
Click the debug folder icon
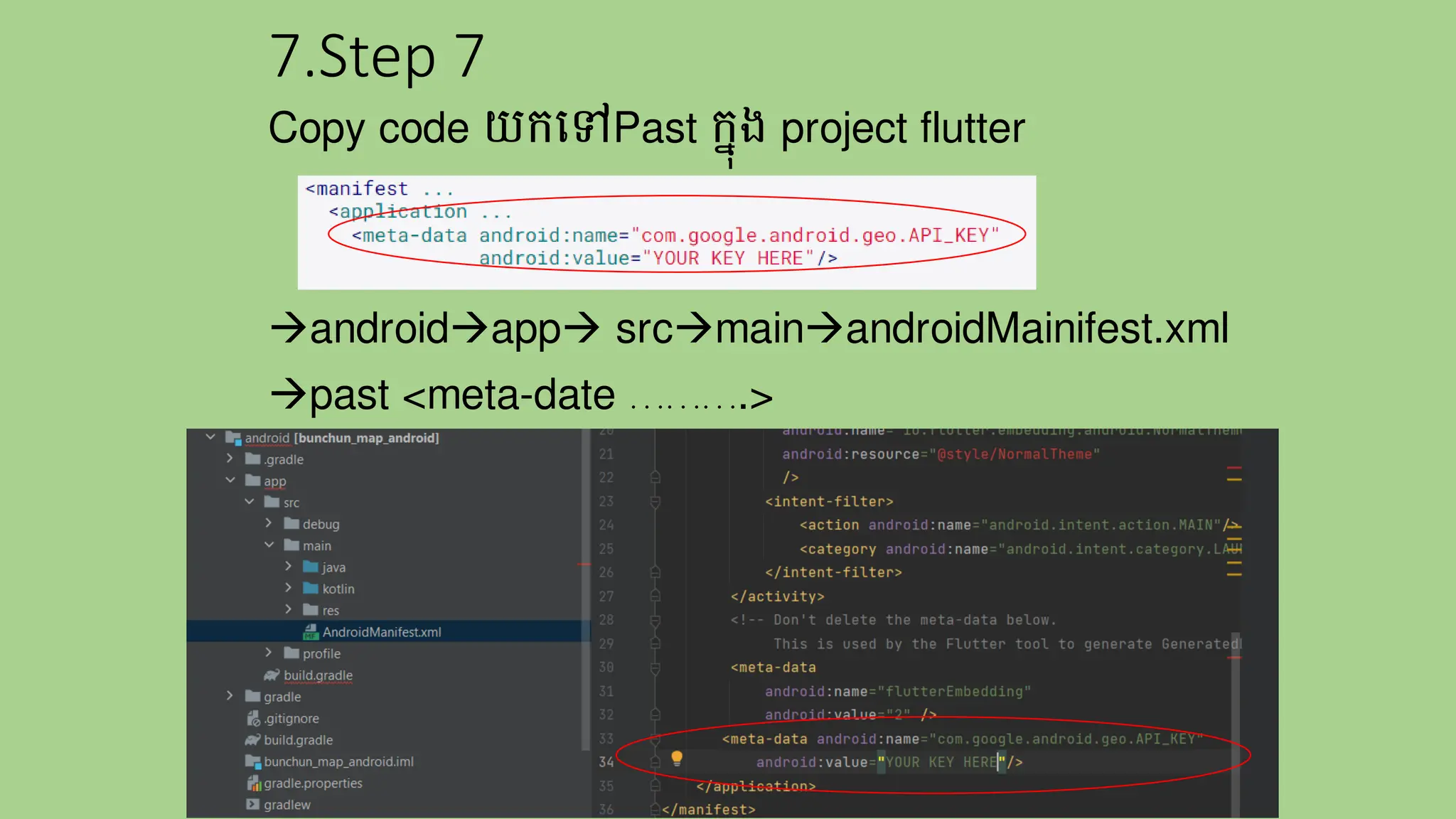(x=291, y=523)
